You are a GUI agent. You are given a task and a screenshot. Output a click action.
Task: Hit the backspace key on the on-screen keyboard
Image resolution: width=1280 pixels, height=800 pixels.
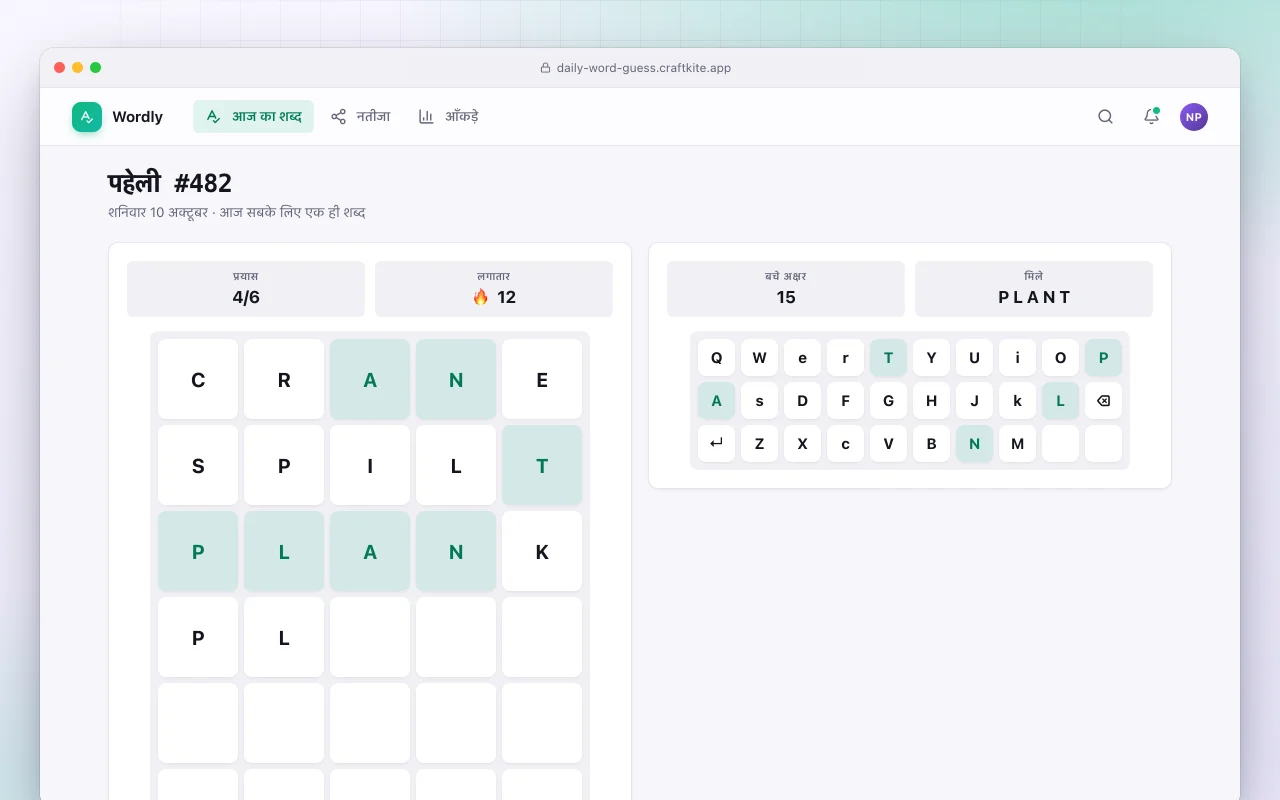tap(1103, 401)
